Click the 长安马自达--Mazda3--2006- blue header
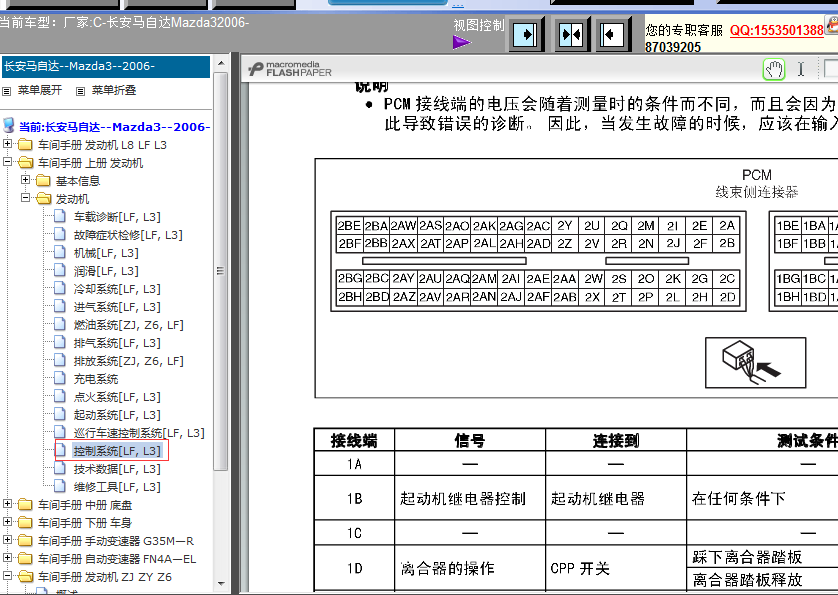The height and width of the screenshot is (595, 838). point(105,66)
